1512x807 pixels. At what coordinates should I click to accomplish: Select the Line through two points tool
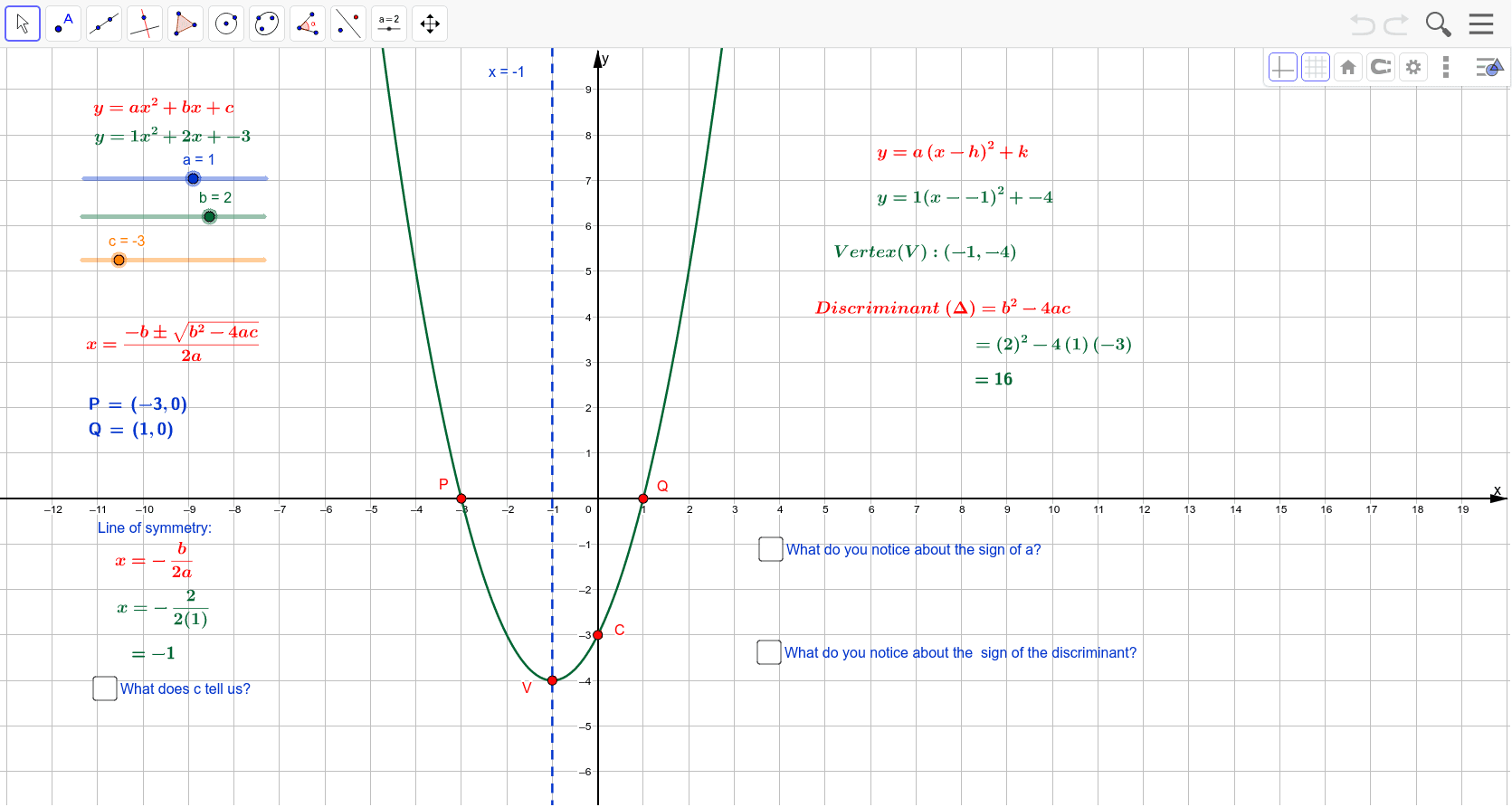click(x=104, y=24)
